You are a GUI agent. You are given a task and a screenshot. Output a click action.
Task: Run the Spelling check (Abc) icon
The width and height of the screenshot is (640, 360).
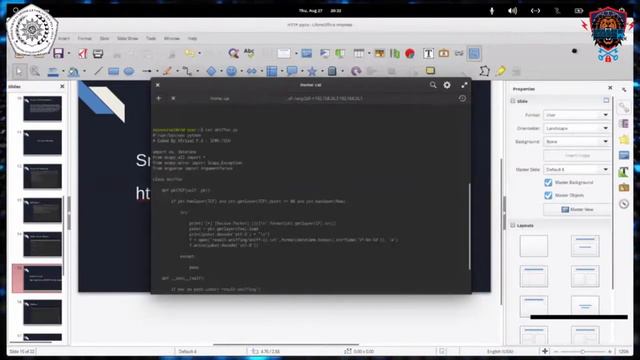[249, 53]
